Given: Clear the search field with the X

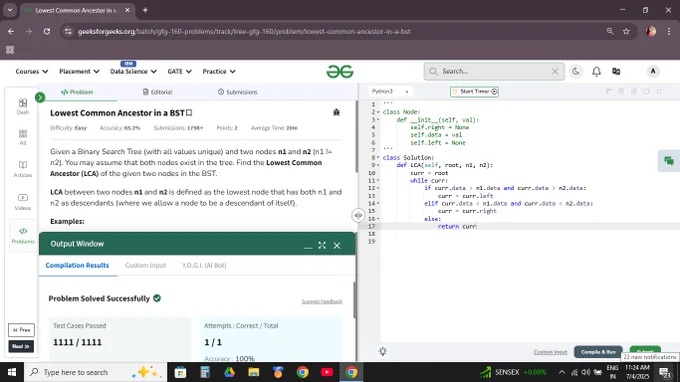Looking at the screenshot, I should click(555, 71).
